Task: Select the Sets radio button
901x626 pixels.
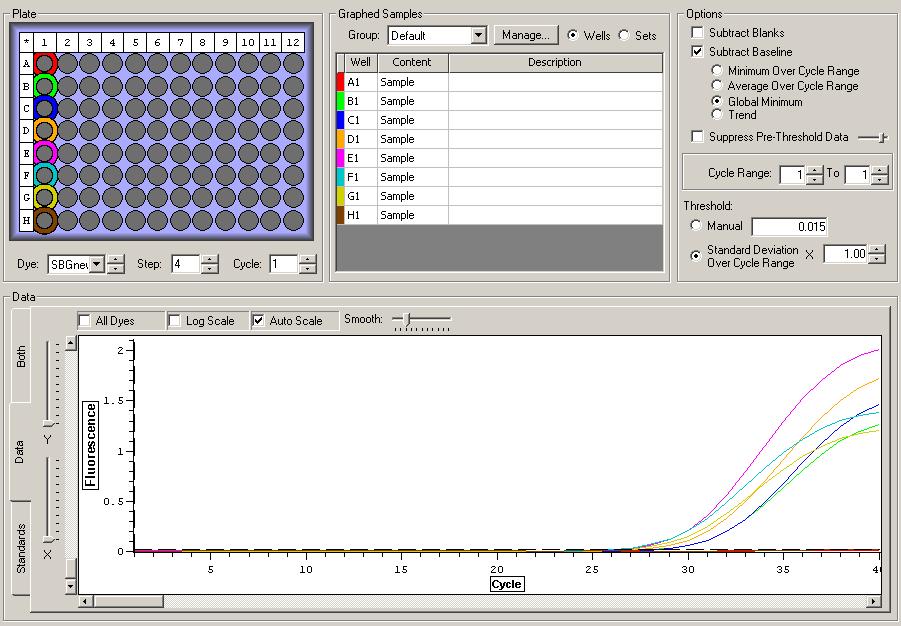Action: pos(624,35)
